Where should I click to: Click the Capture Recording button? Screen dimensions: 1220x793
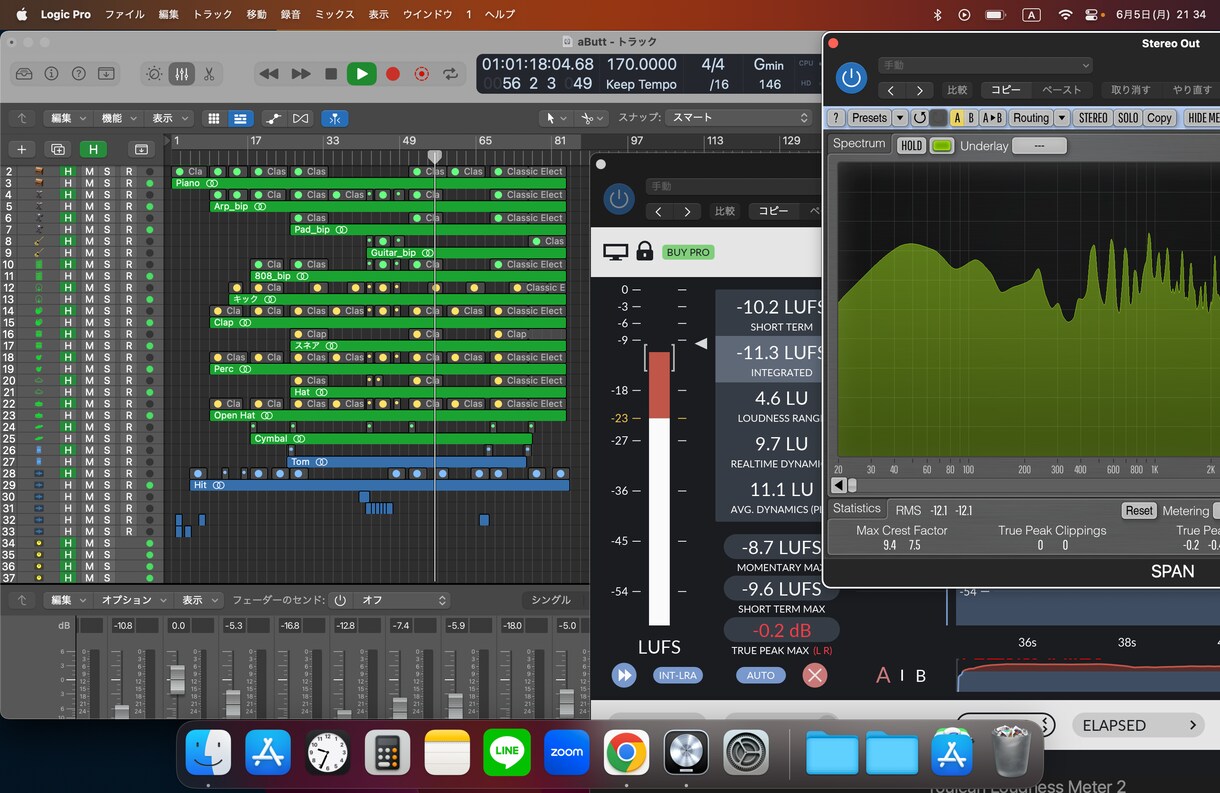coord(422,74)
